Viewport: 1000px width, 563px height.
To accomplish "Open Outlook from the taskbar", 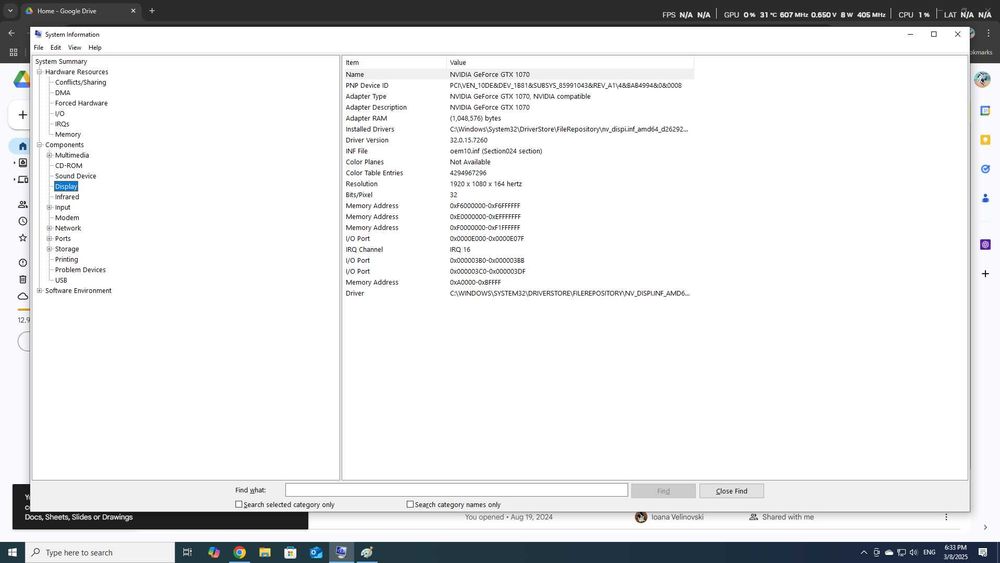I will tap(316, 552).
